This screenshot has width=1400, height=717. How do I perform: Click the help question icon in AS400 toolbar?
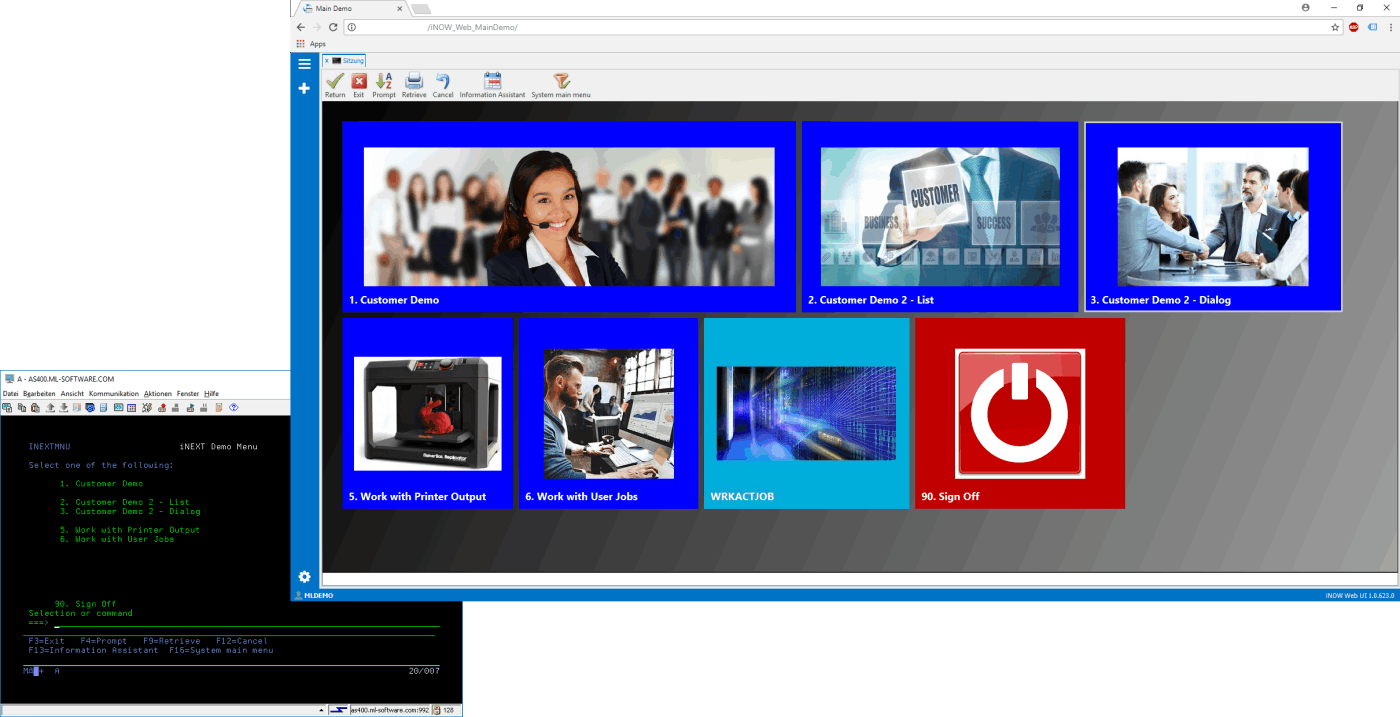point(234,407)
